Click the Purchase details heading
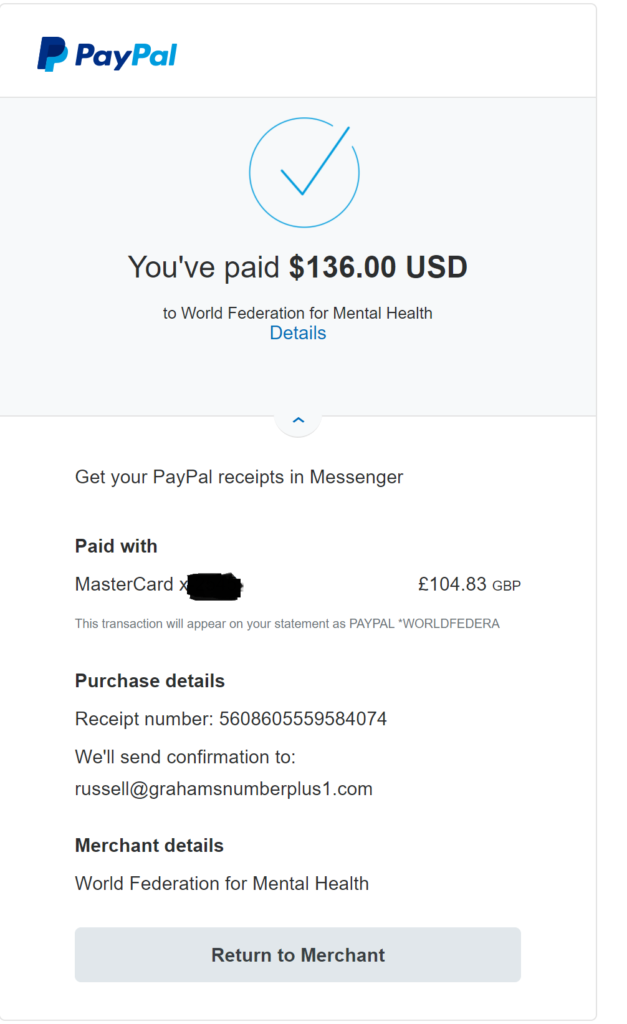 [150, 681]
